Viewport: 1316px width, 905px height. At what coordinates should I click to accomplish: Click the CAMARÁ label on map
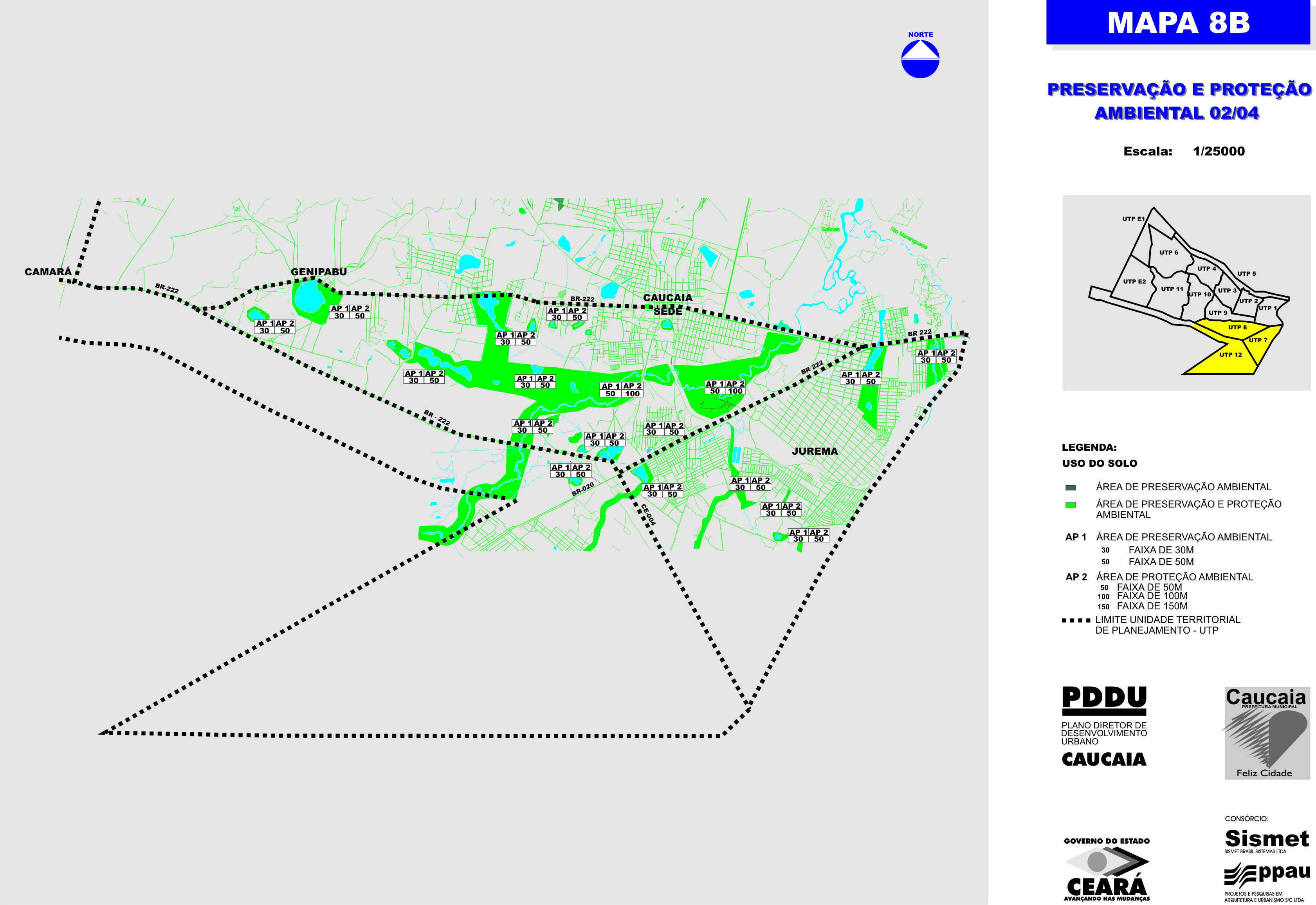(x=48, y=272)
